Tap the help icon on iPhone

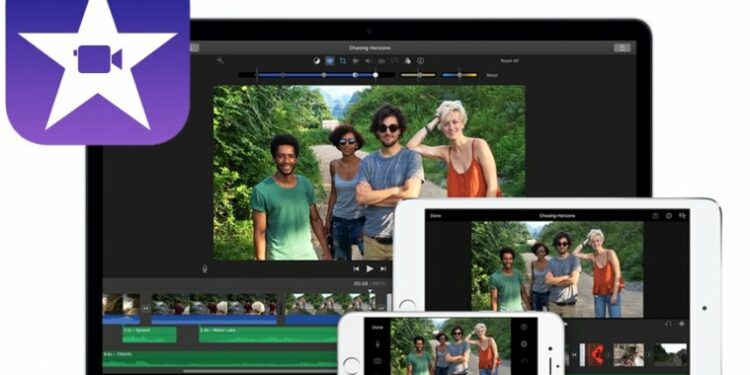pos(524,327)
